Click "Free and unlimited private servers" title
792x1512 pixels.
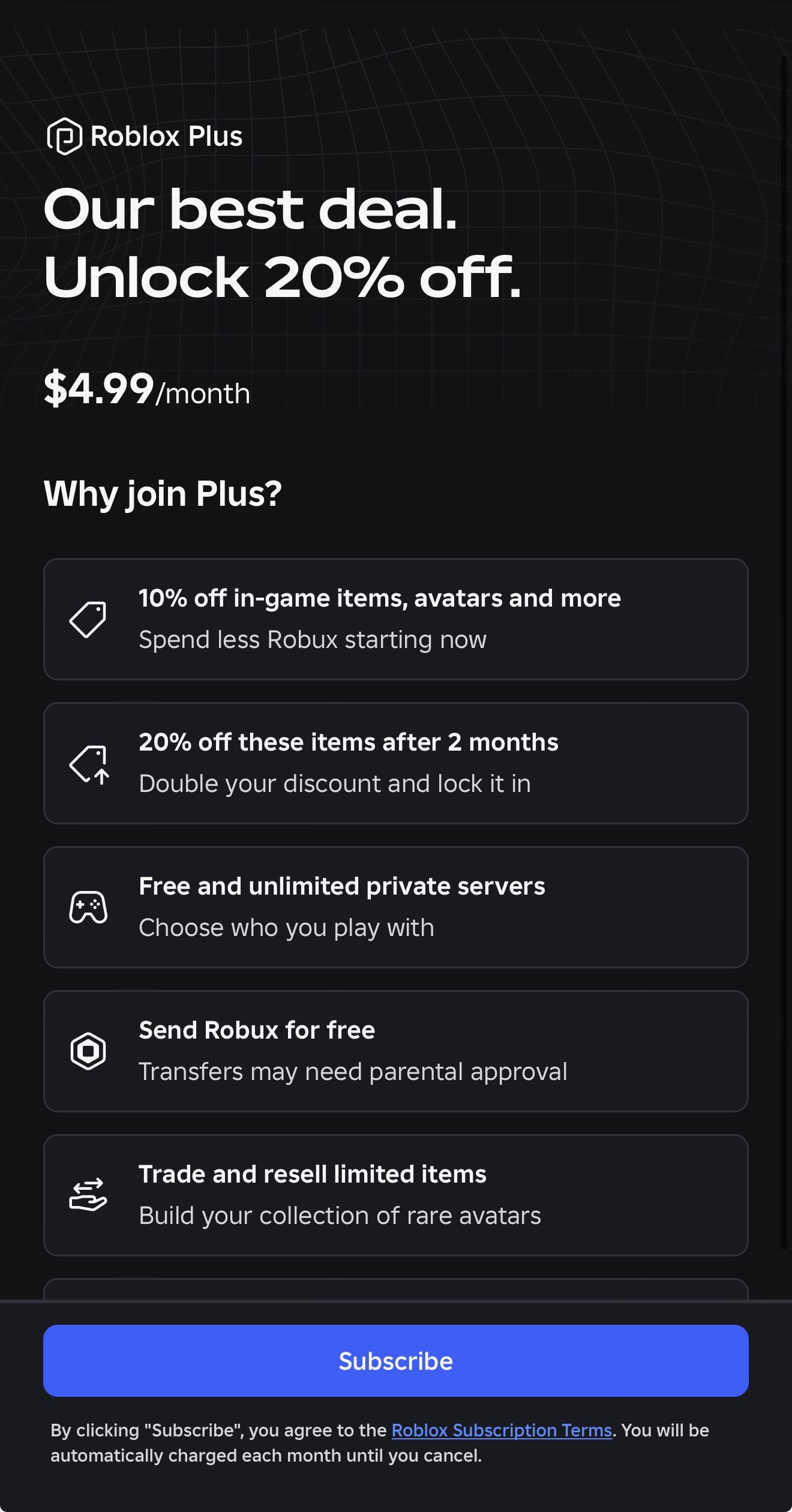click(341, 886)
